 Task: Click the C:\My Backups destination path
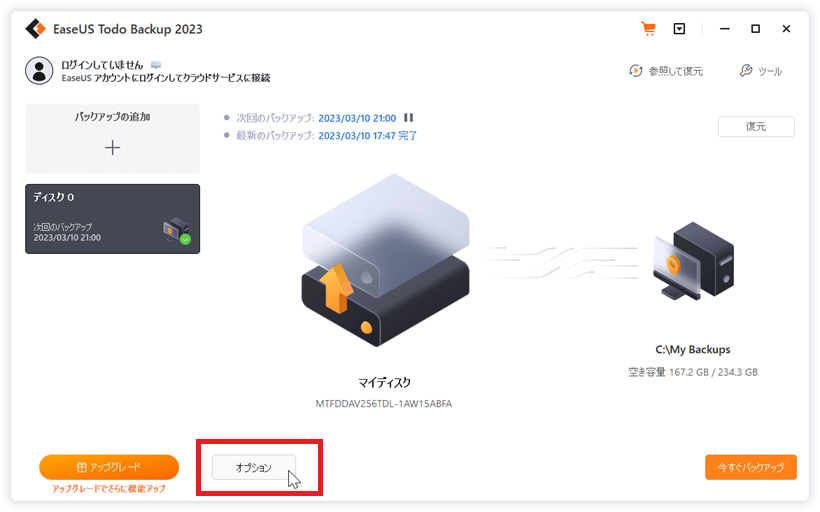click(693, 349)
